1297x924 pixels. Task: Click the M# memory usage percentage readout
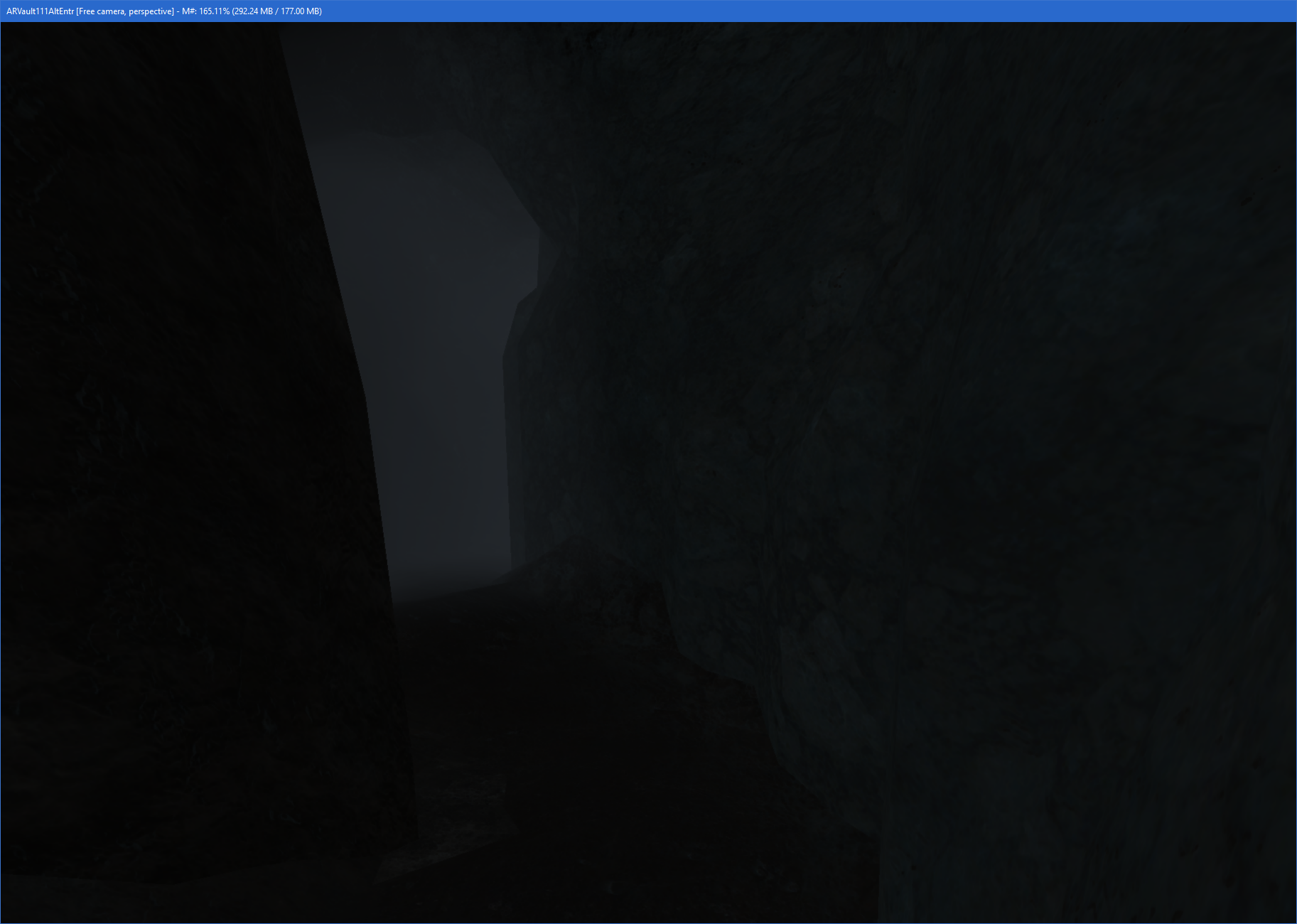205,11
